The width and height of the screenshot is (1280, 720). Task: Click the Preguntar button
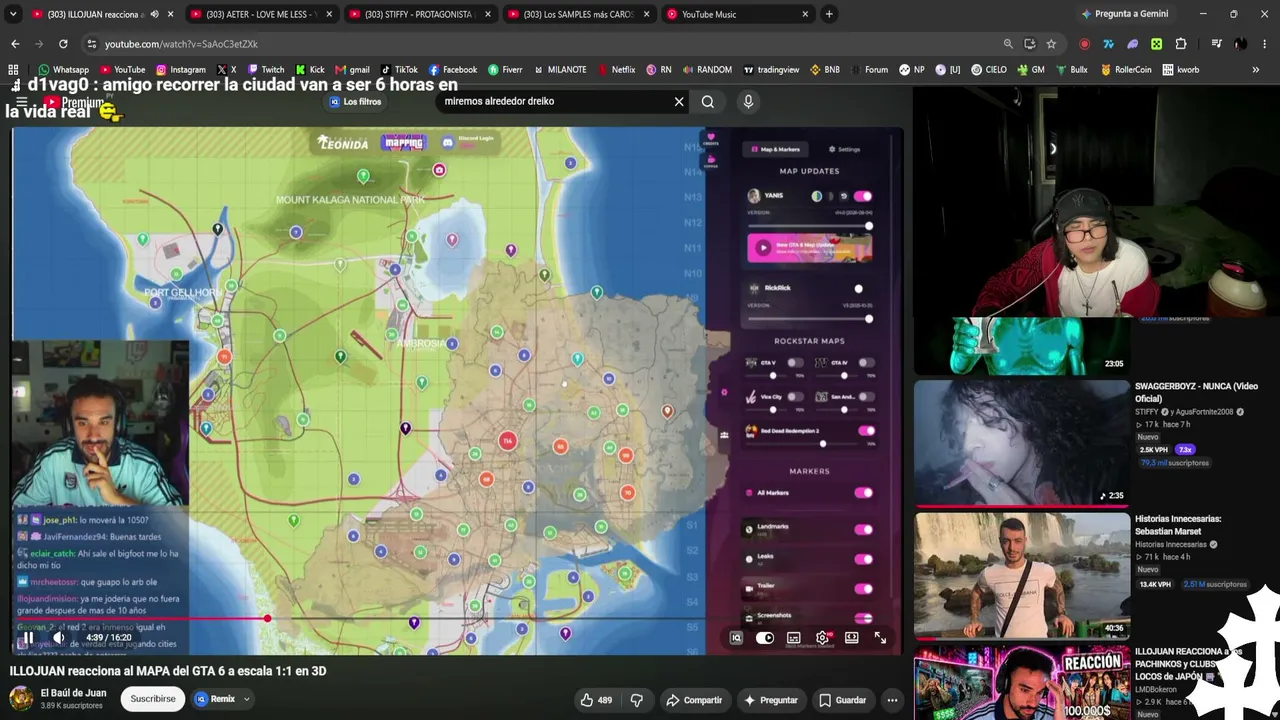[770, 700]
